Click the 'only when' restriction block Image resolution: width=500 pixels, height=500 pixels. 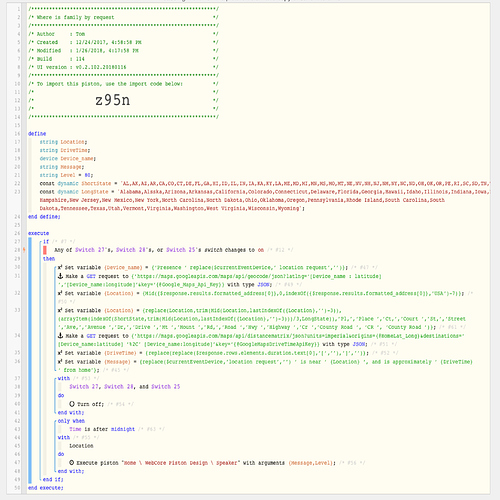(x=71, y=421)
